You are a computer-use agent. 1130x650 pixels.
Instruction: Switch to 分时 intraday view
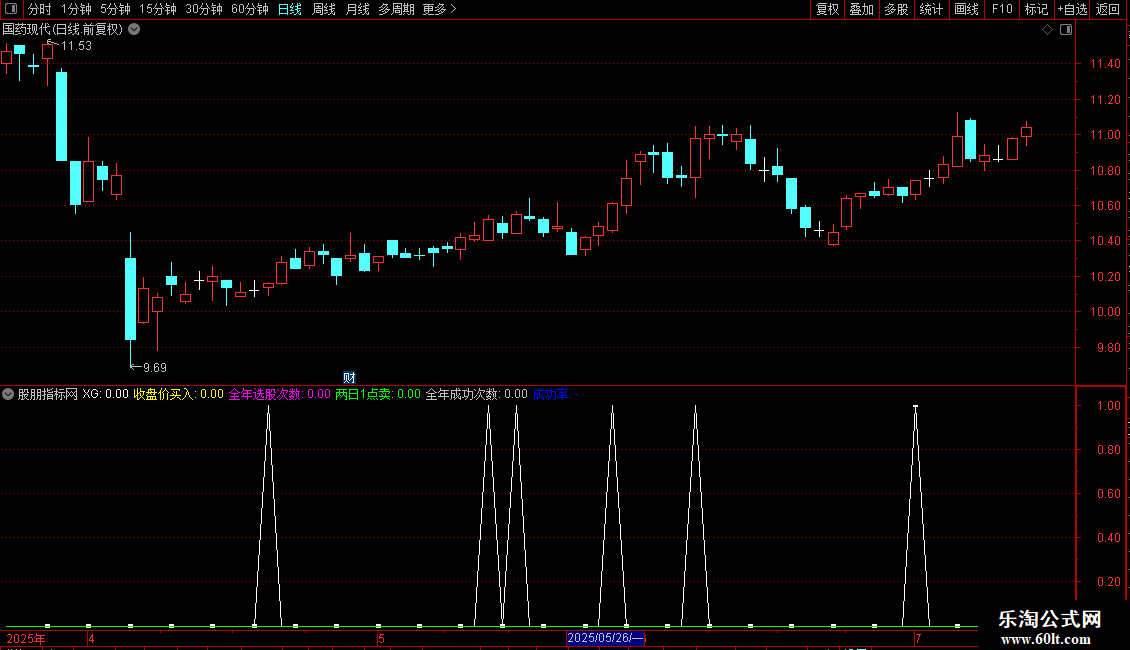40,9
